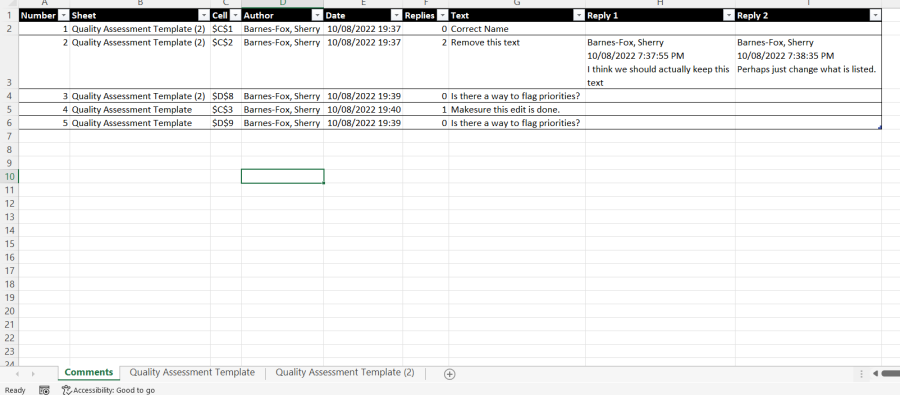
Task: Click the sheet tab bar resize handle dots
Action: point(861,374)
